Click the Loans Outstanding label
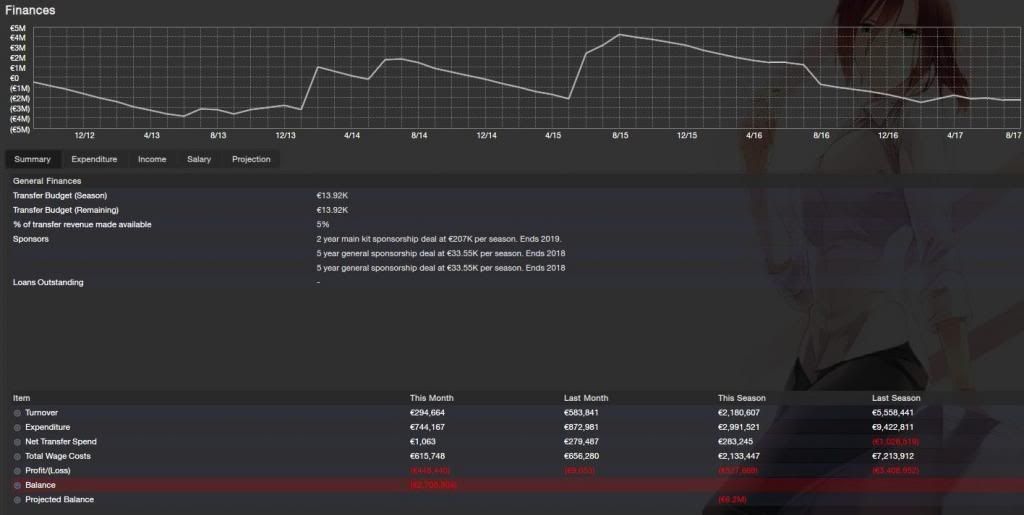The width and height of the screenshot is (1024, 515). click(48, 283)
